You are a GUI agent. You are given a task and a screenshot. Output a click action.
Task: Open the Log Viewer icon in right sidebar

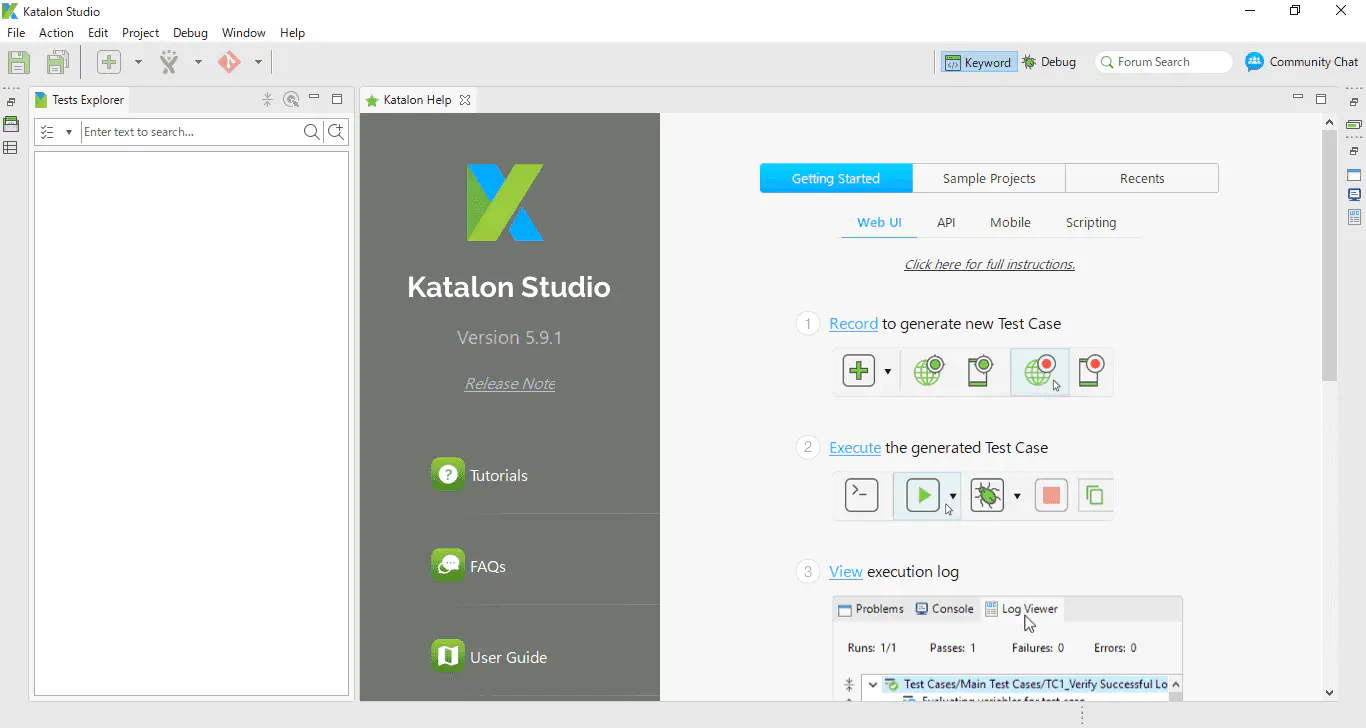coord(1354,216)
